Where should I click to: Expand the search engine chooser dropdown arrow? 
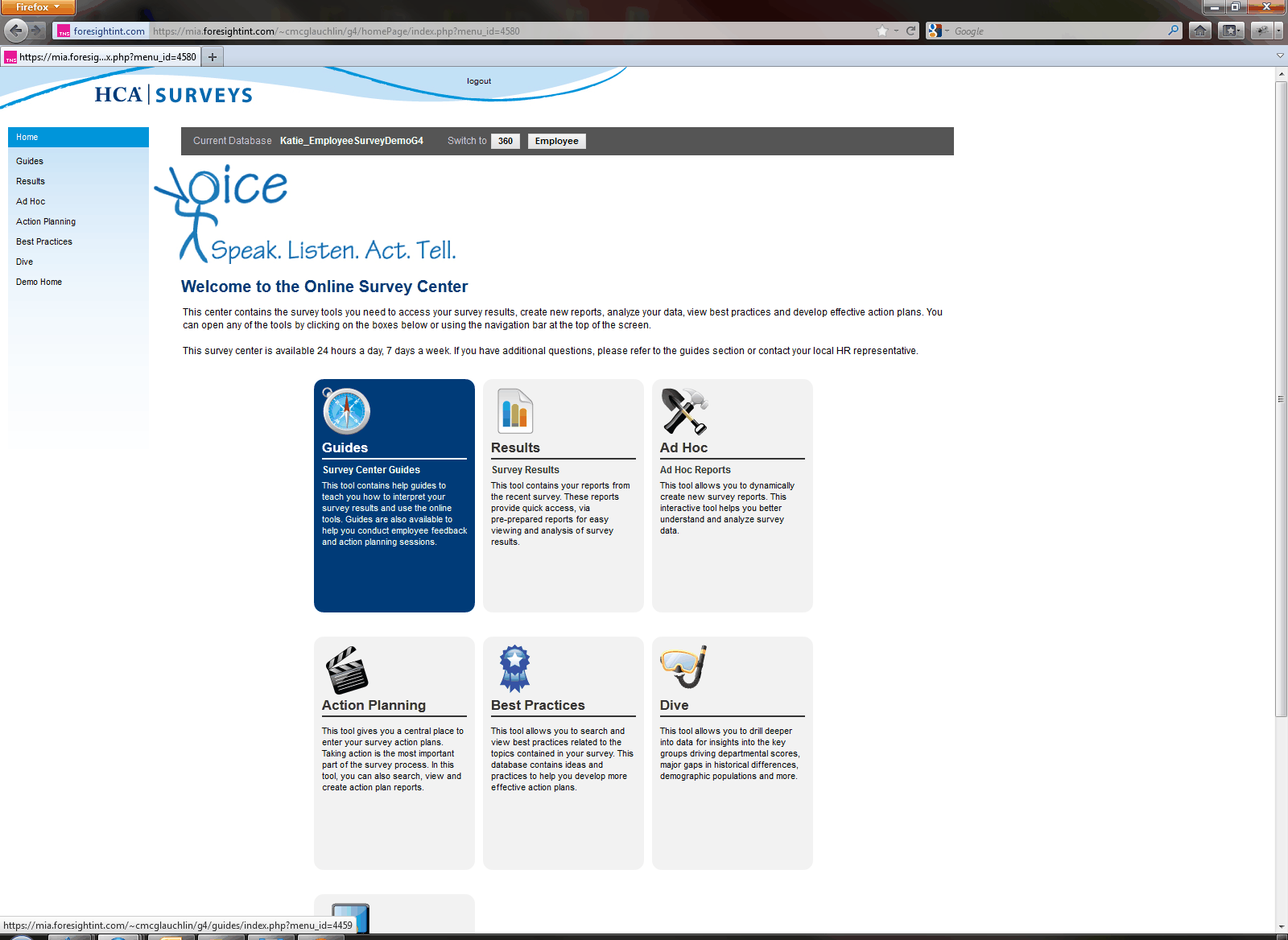[947, 31]
